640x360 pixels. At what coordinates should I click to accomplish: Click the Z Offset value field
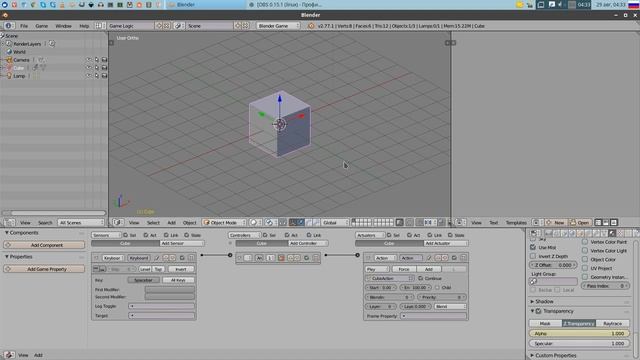[553, 265]
